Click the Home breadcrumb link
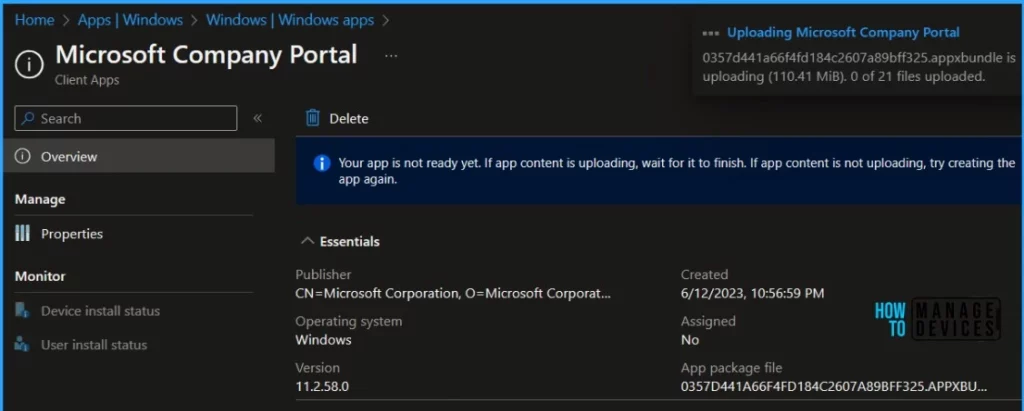The width and height of the screenshot is (1024, 411). (x=34, y=20)
